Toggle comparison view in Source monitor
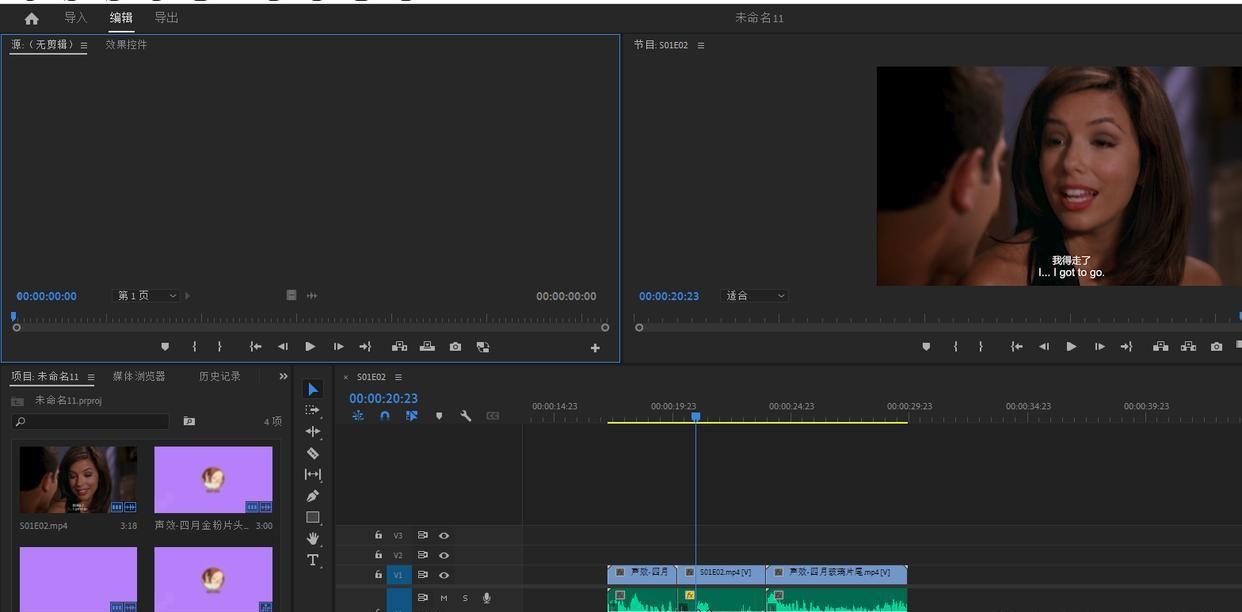Viewport: 1242px width, 612px height. coord(483,347)
